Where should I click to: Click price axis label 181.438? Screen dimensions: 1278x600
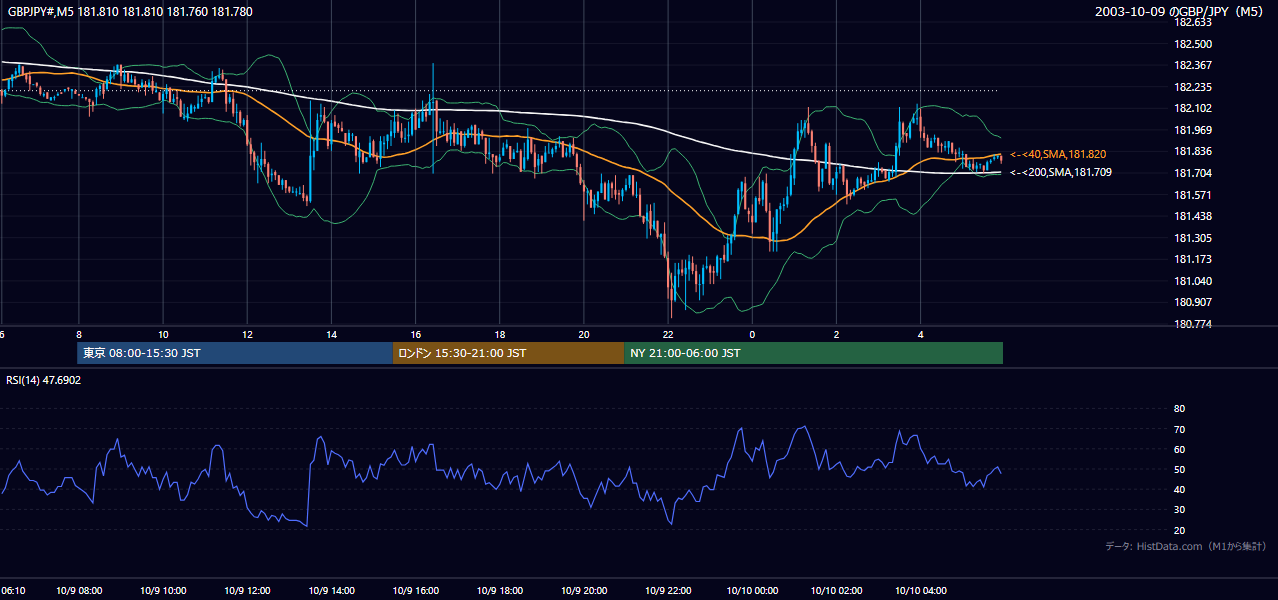(x=1193, y=216)
